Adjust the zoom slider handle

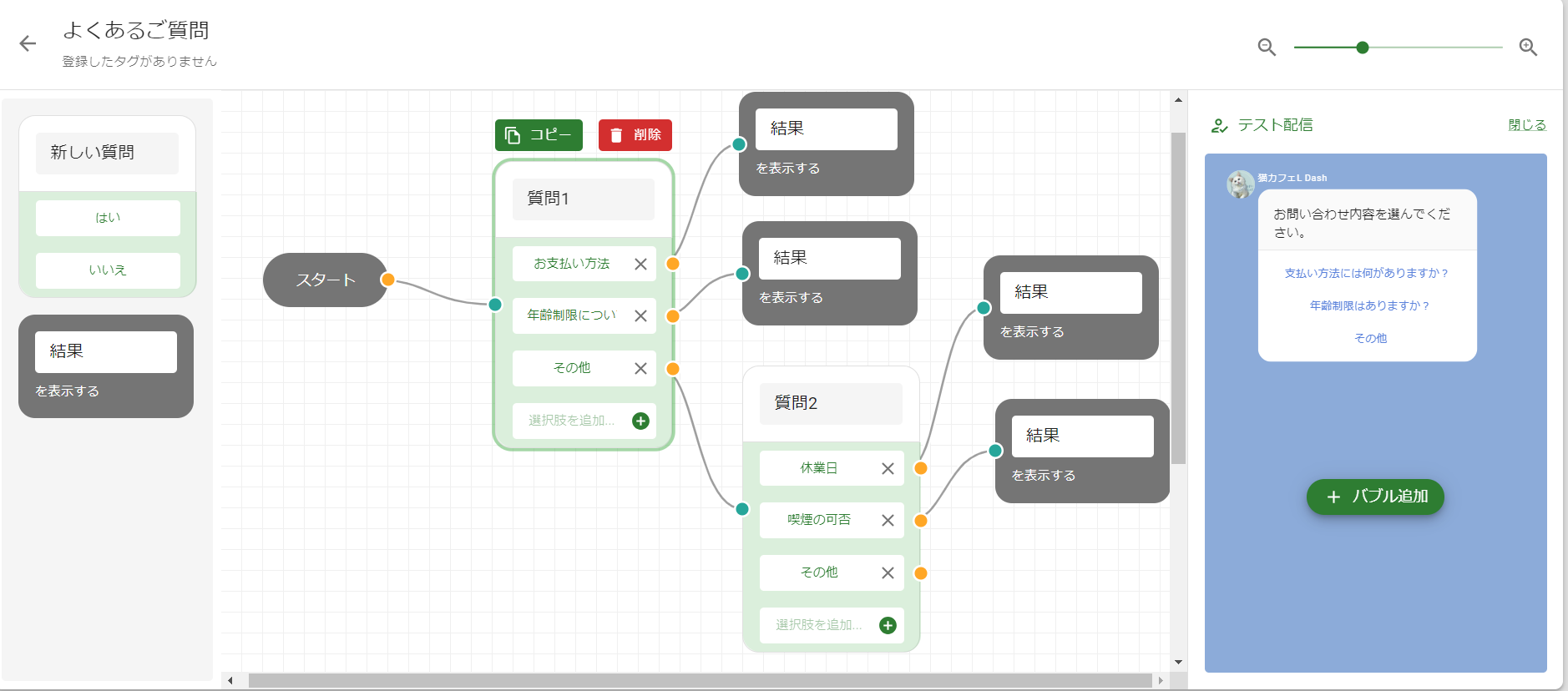pos(1363,48)
